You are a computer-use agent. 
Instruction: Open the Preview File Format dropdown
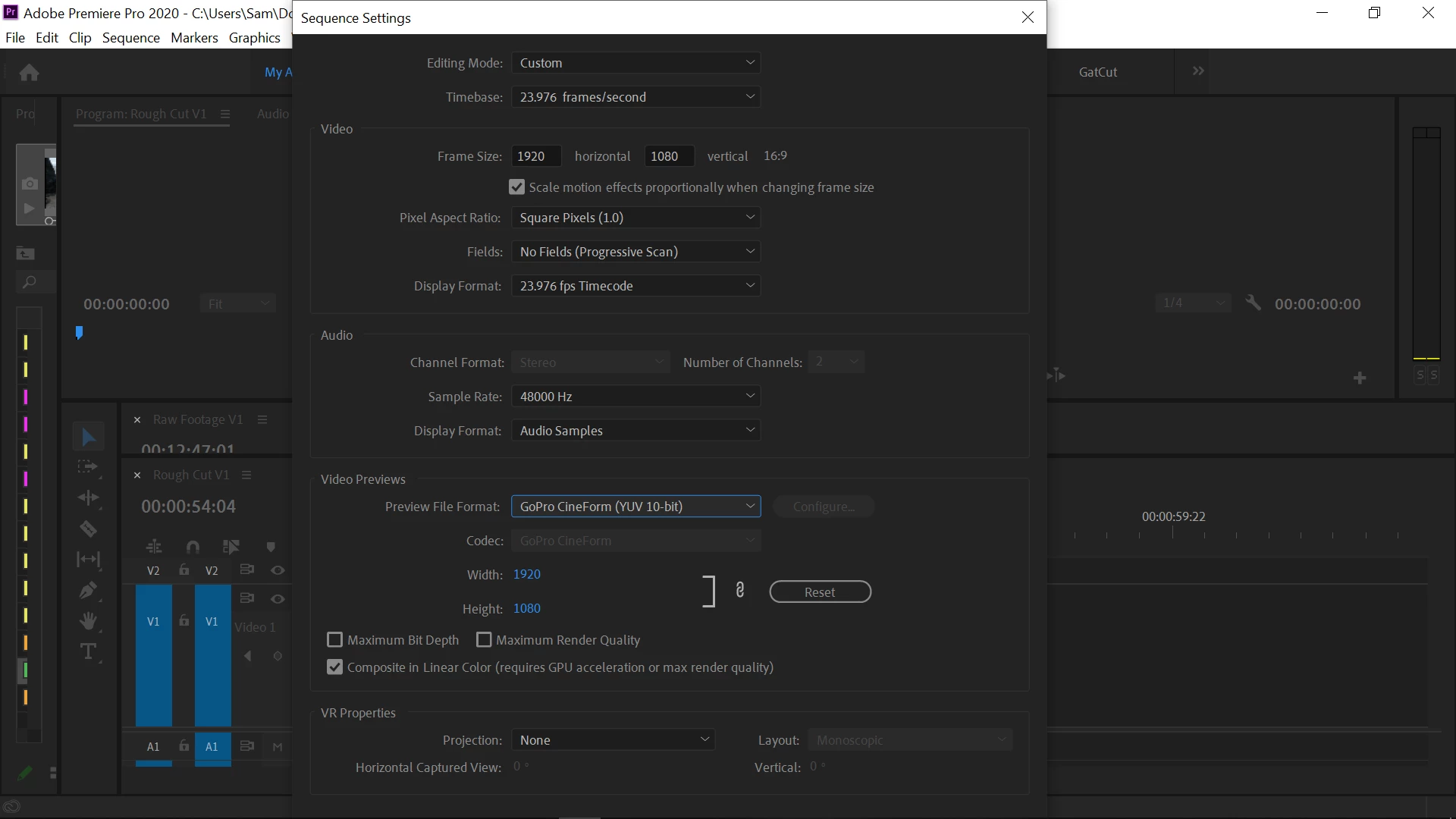pos(635,507)
